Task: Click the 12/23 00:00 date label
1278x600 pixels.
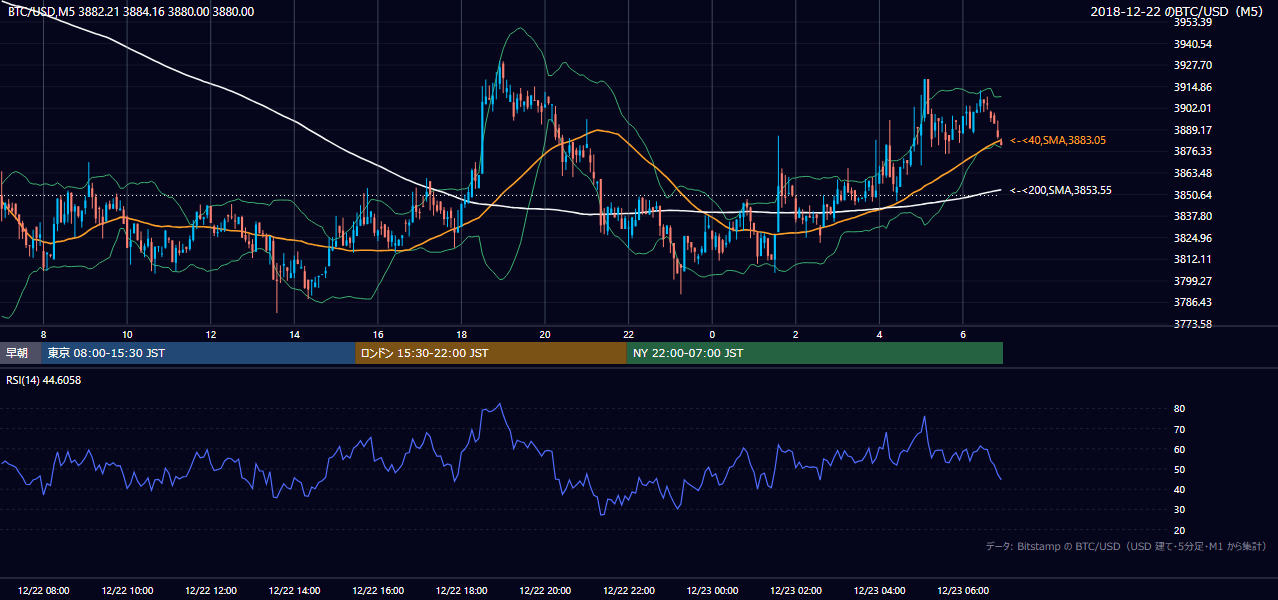Action: (713, 591)
